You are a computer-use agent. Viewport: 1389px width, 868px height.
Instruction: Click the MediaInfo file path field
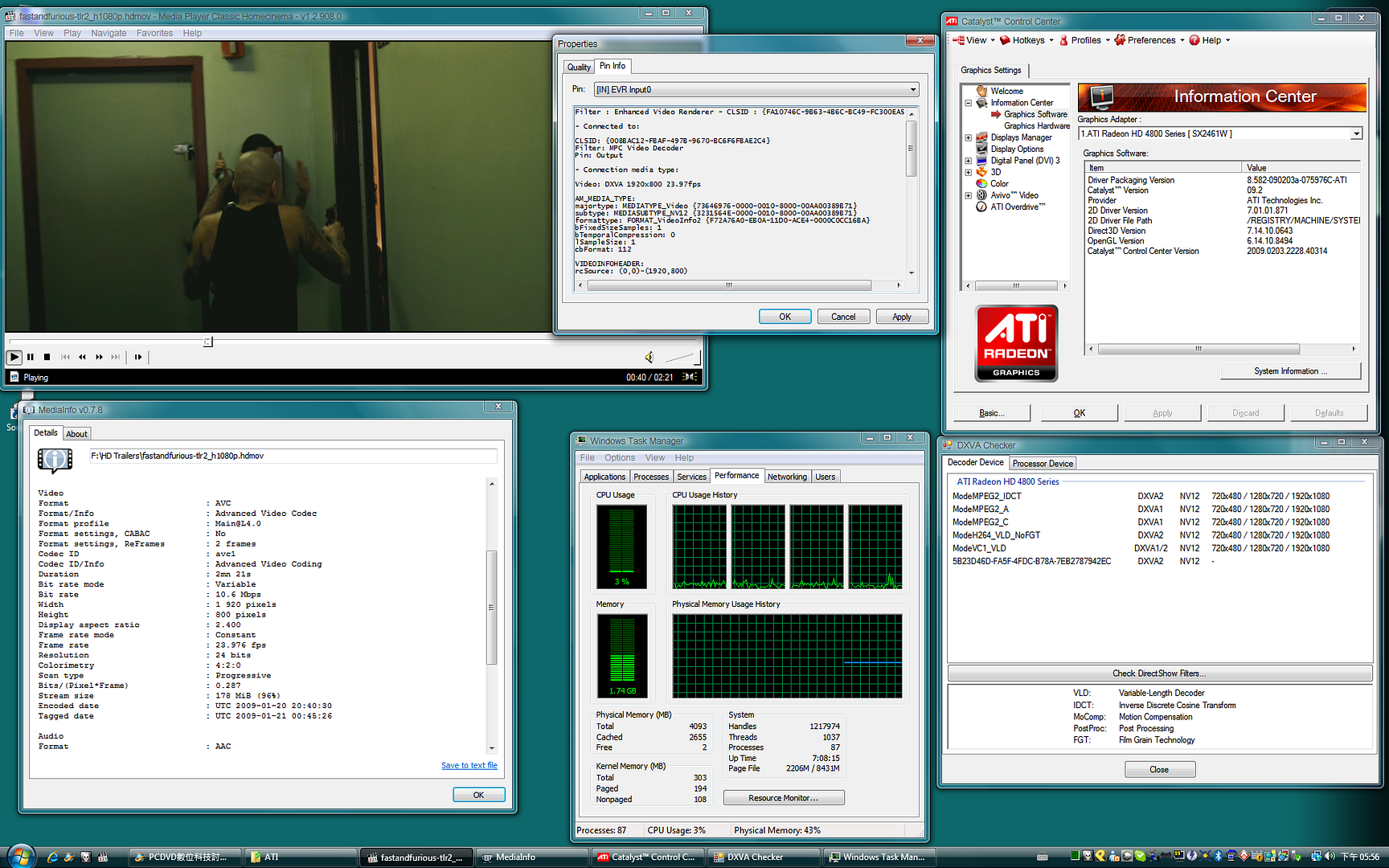pyautogui.click(x=293, y=456)
